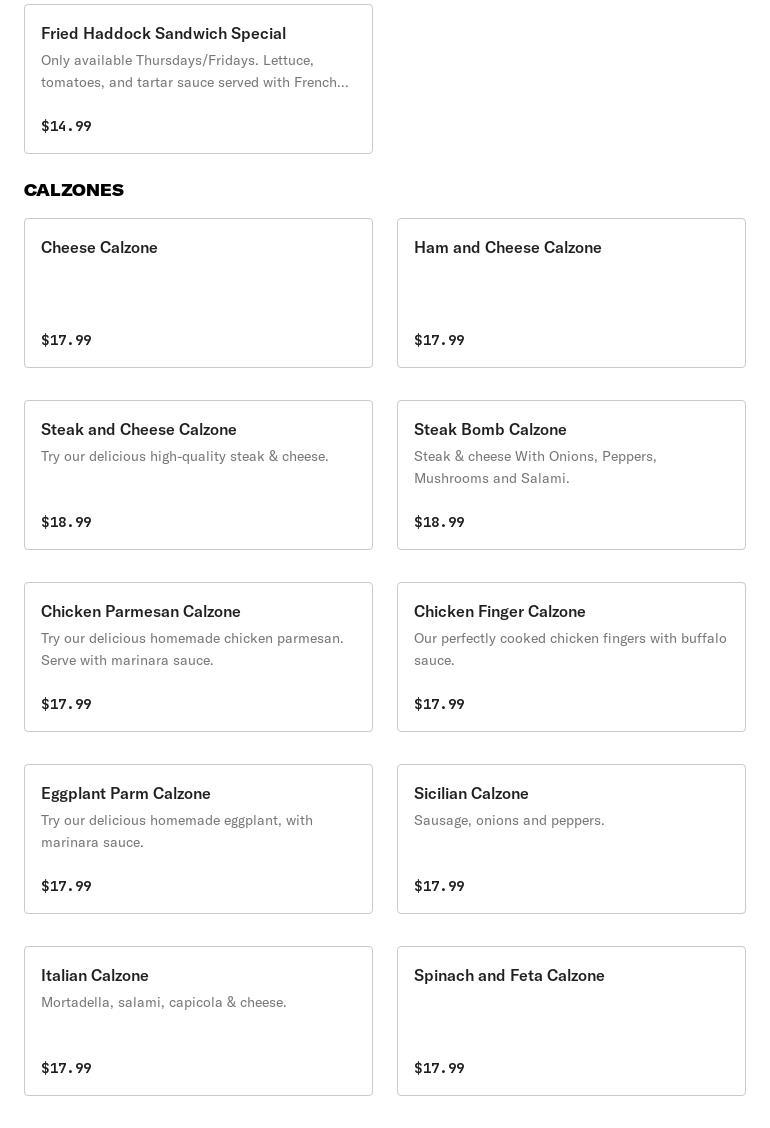This screenshot has height=1128, width=770.
Task: Select the Chicken Parmesan Calzone card
Action: [198, 657]
